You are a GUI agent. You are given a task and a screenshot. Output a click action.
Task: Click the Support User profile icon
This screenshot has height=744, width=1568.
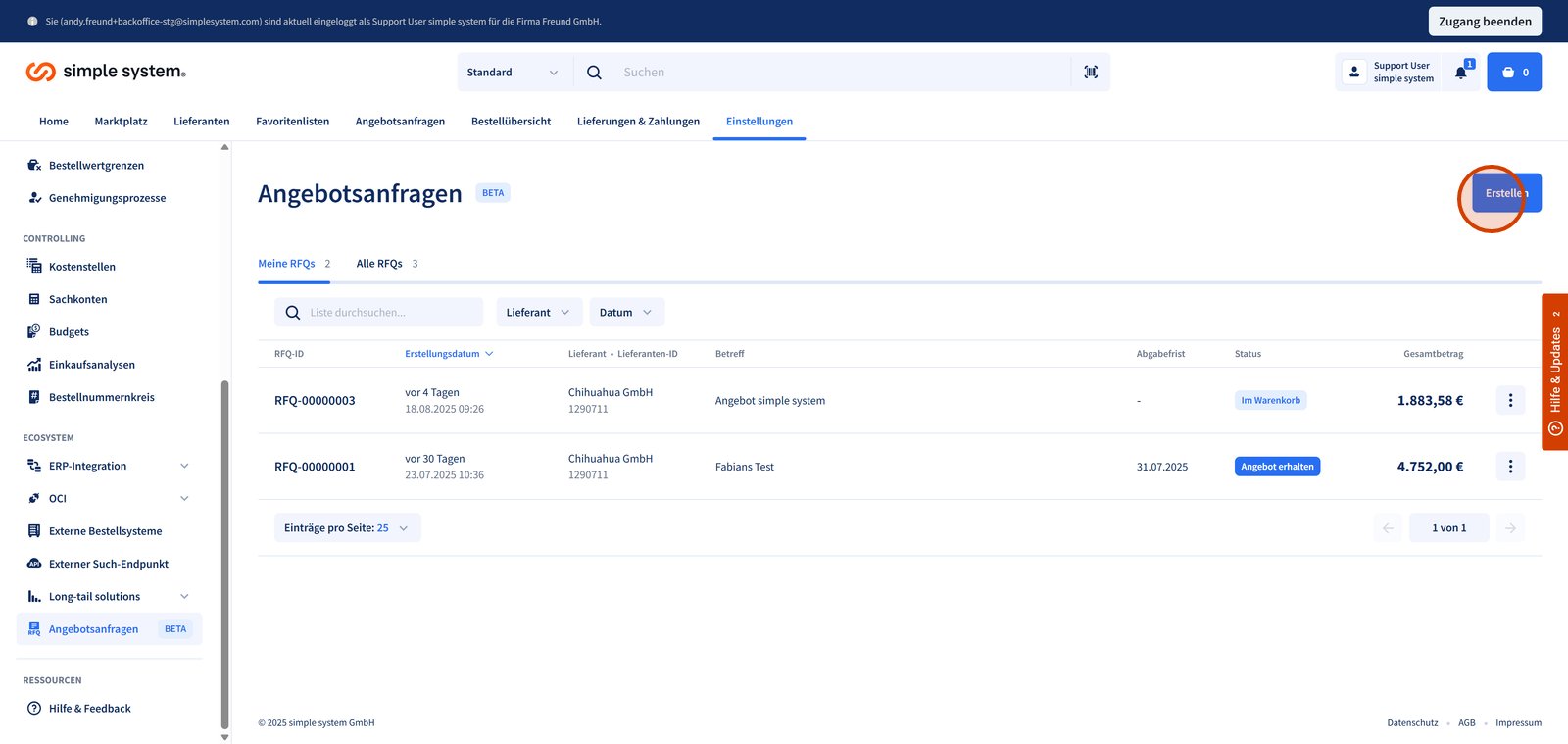pyautogui.click(x=1354, y=72)
